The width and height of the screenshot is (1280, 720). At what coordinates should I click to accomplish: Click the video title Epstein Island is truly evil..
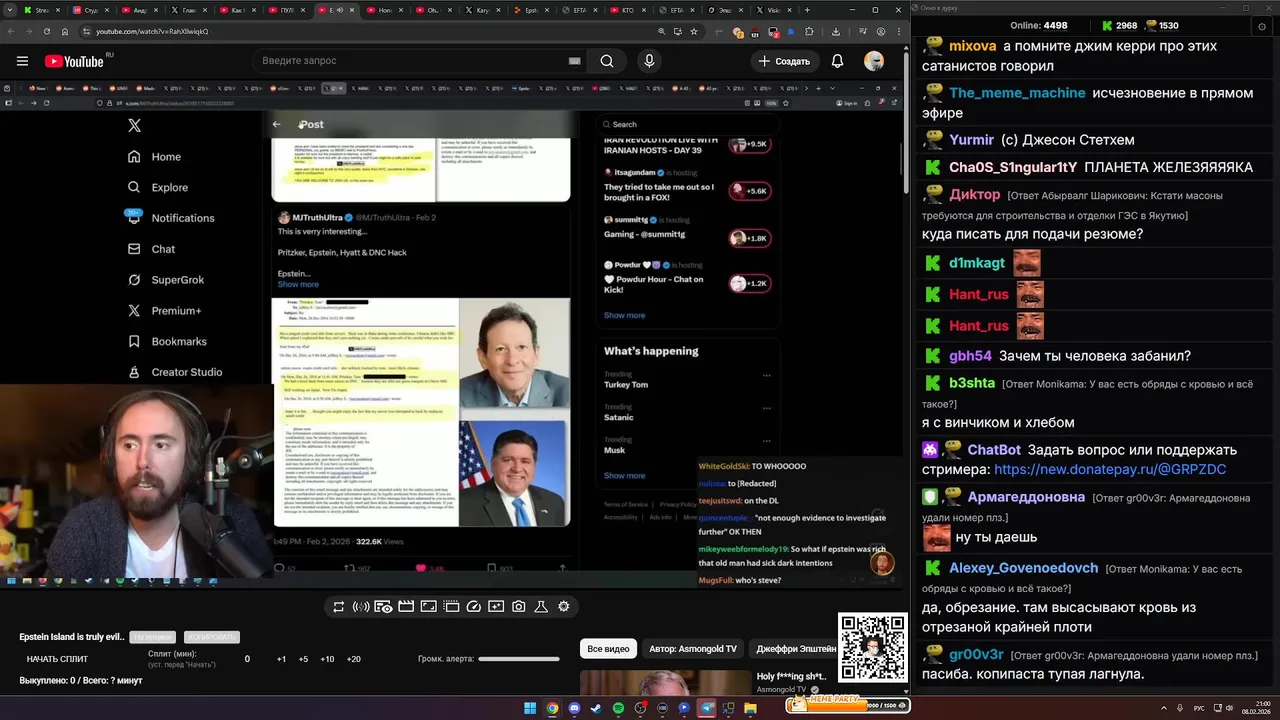click(x=72, y=637)
